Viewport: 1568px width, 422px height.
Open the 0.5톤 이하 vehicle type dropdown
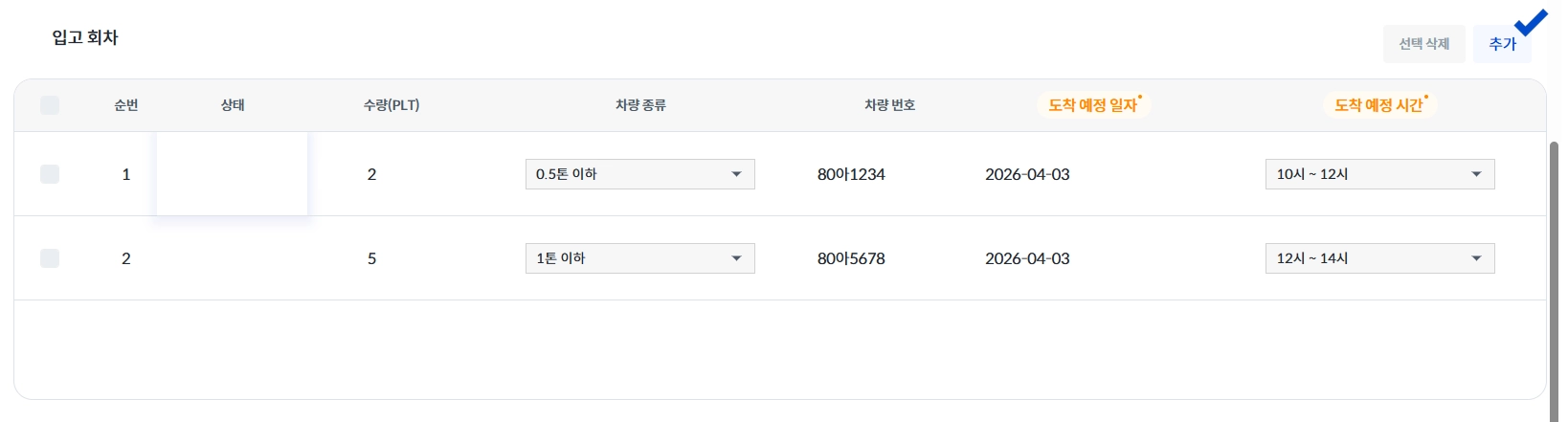(x=639, y=174)
